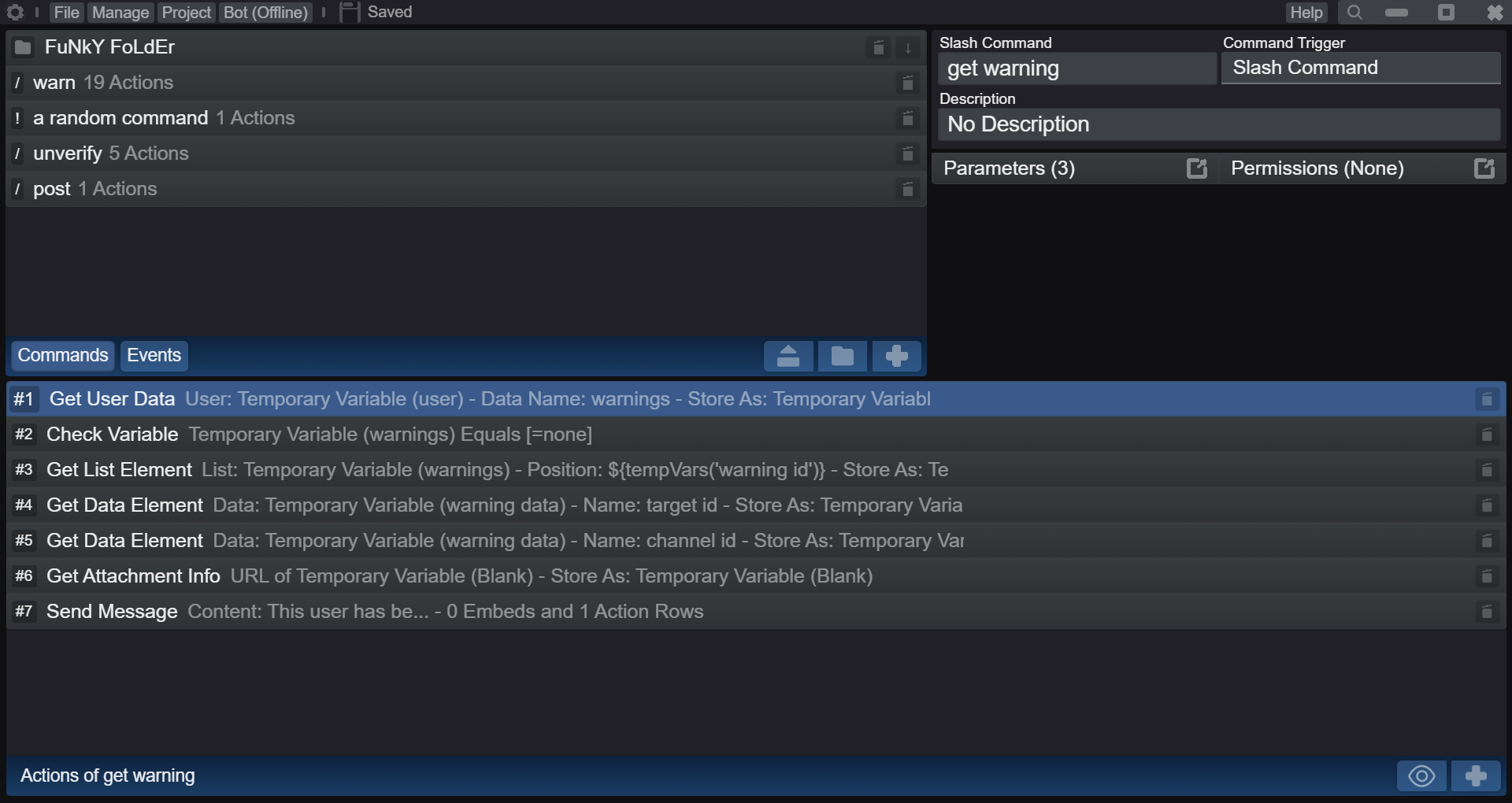Delete the FuNkY FoLdEr with trash icon

click(x=879, y=47)
